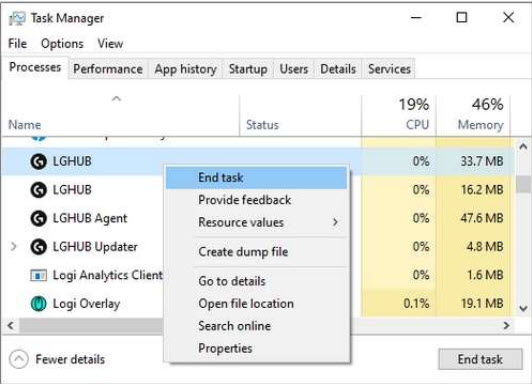Image resolution: width=532 pixels, height=384 pixels.
Task: Click the selected LGHUB process icon
Action: (38, 161)
